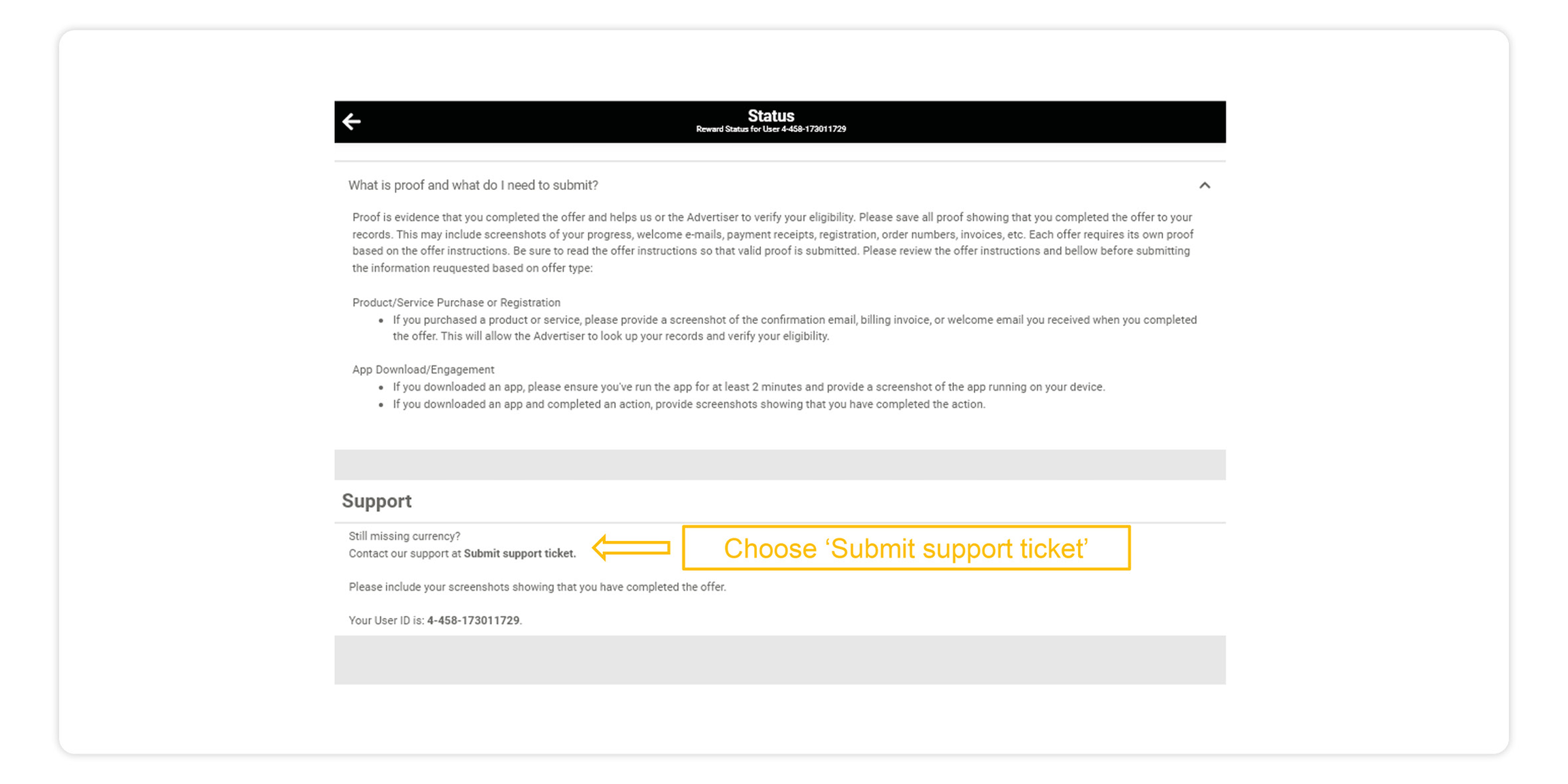The width and height of the screenshot is (1568, 784).
Task: Click the yellow arrow pointing at support link
Action: [631, 547]
